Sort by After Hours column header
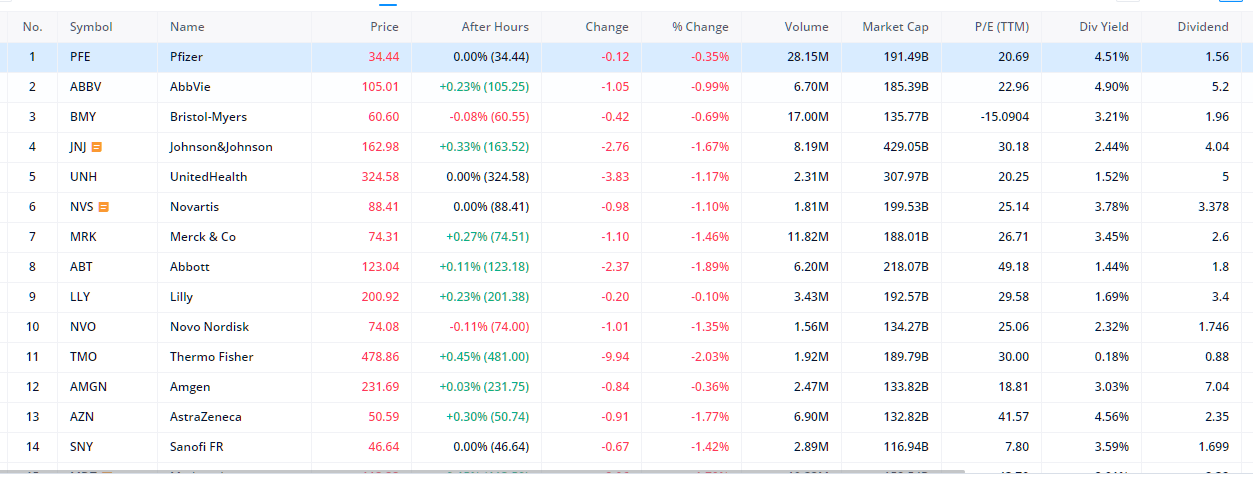Viewport: 1253px width, 480px height. pyautogui.click(x=495, y=27)
